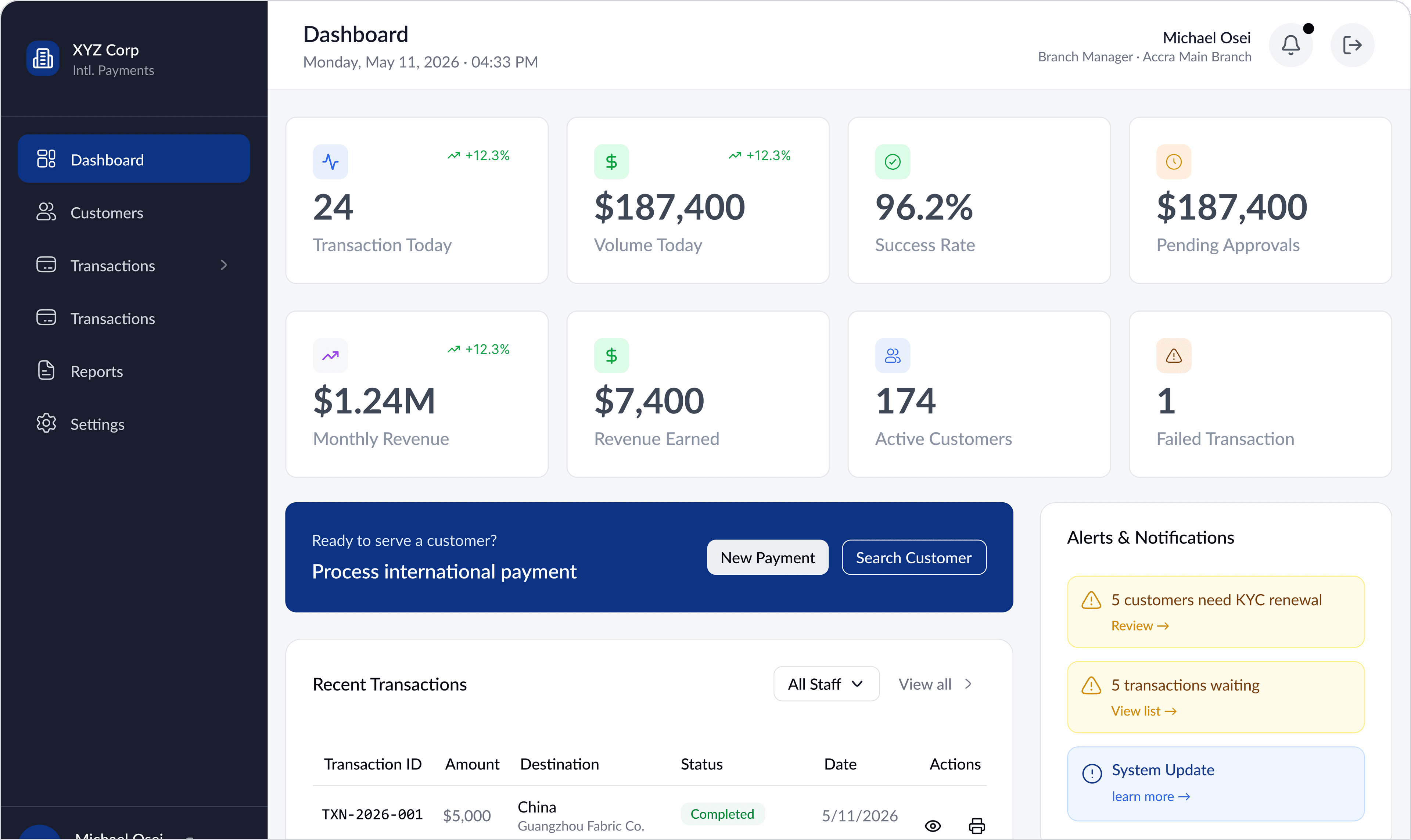Click the Failed Transaction warning icon

click(1174, 355)
